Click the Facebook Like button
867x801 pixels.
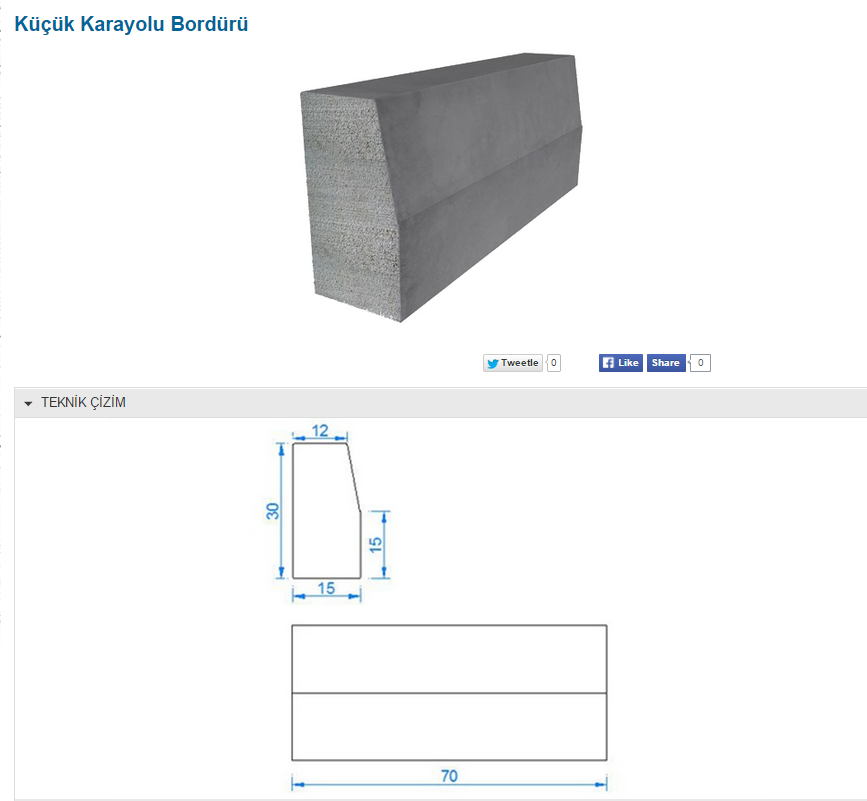click(x=620, y=363)
